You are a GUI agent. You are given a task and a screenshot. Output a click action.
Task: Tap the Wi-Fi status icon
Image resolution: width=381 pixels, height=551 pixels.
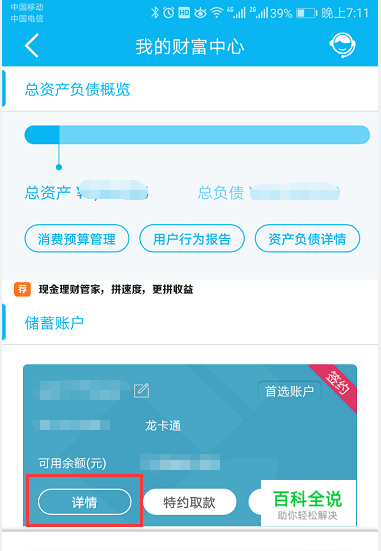(217, 13)
